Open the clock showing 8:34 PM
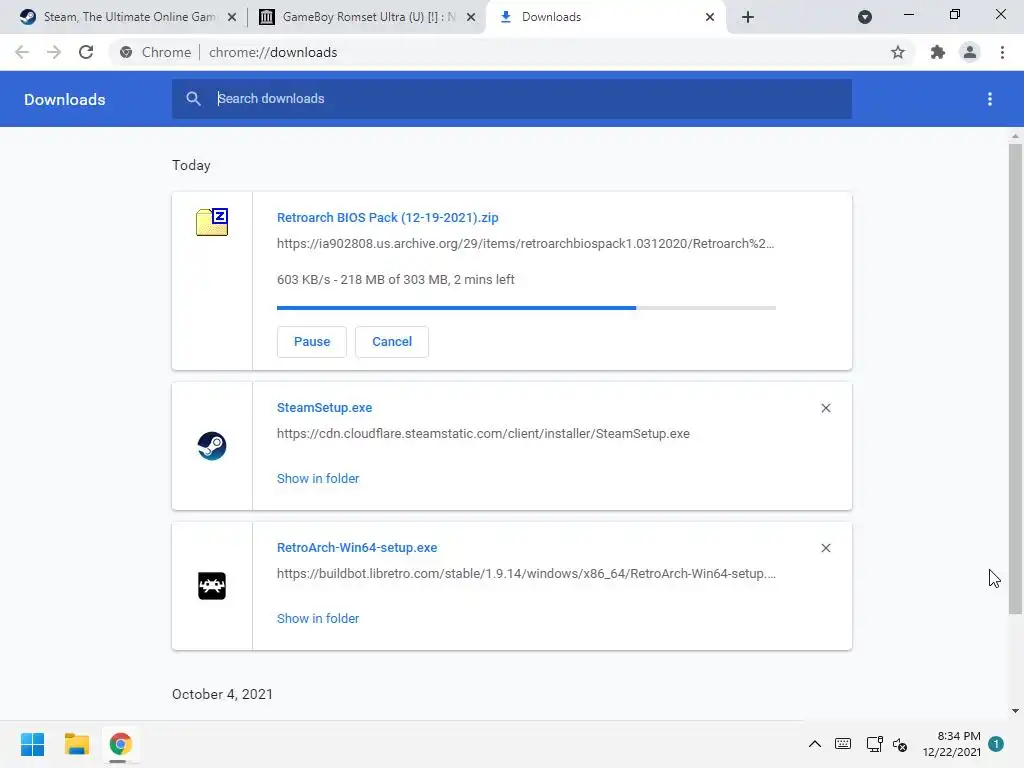This screenshot has height=768, width=1024. pyautogui.click(x=952, y=744)
